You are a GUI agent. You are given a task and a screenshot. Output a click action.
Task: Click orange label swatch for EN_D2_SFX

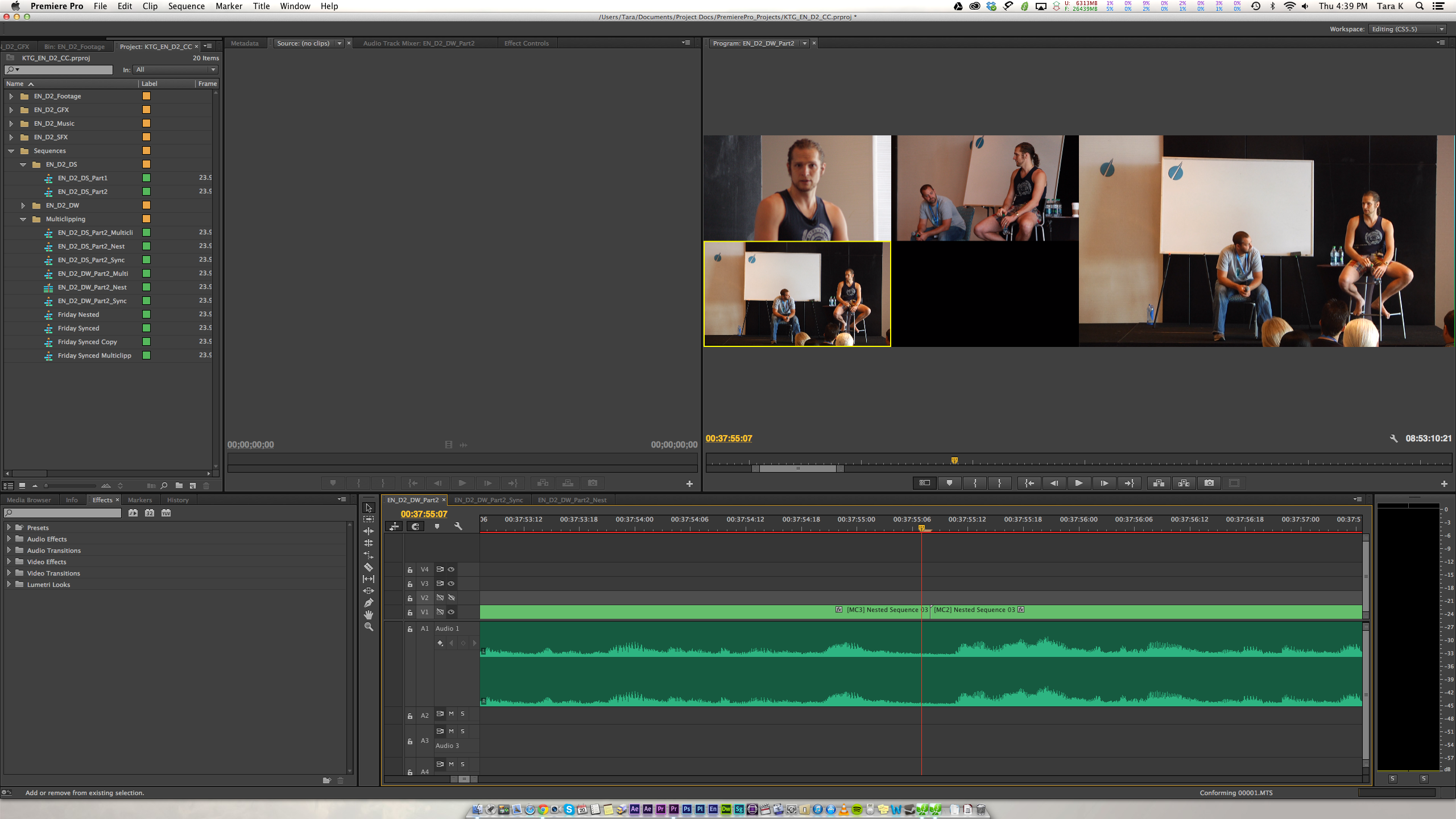tap(146, 137)
